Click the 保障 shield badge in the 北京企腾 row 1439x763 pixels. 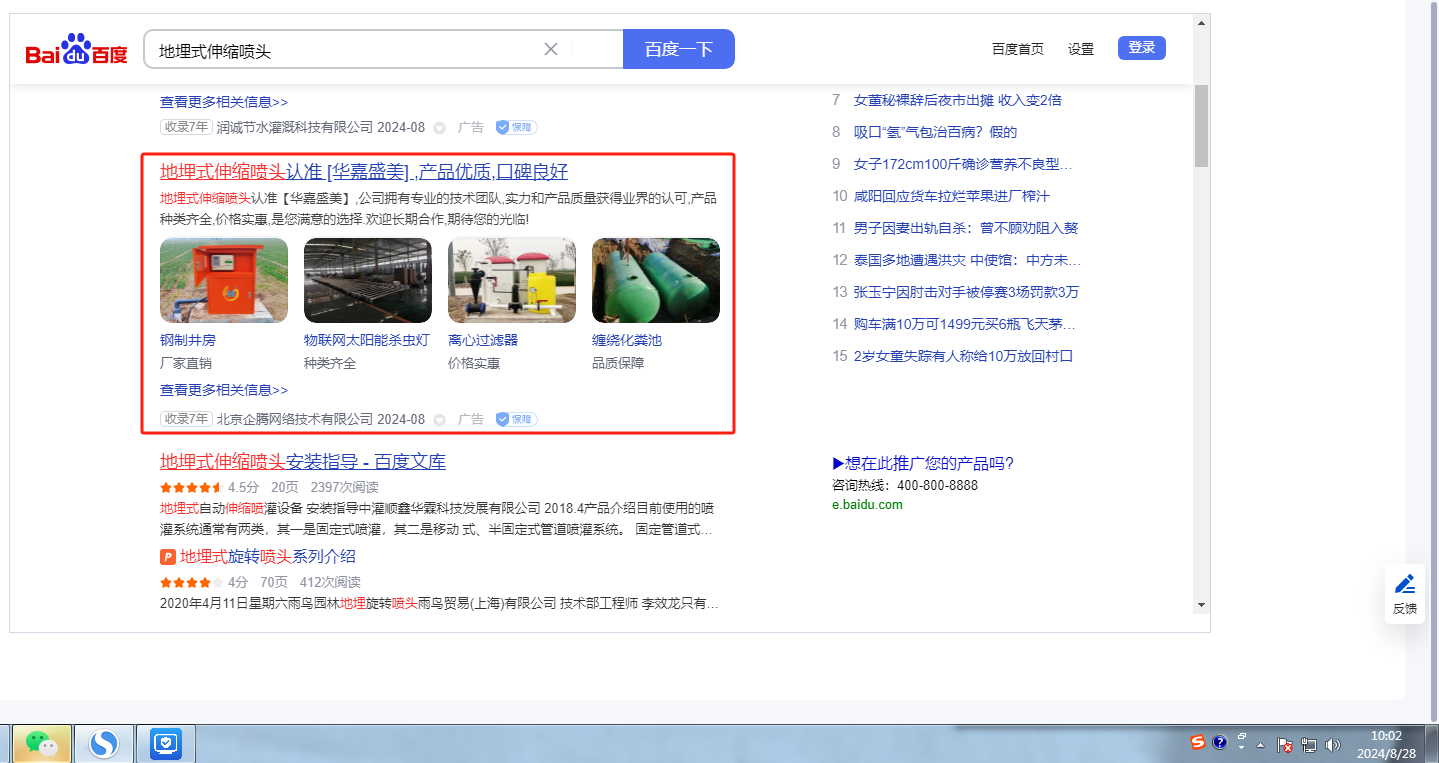tap(516, 420)
